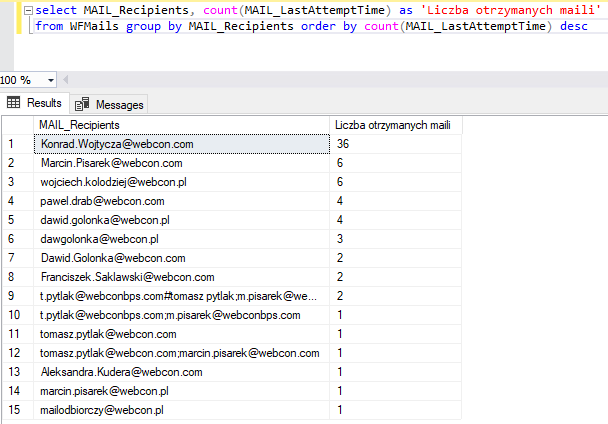The image size is (608, 424).
Task: Click the select keyword in the query
Action: (x=56, y=10)
